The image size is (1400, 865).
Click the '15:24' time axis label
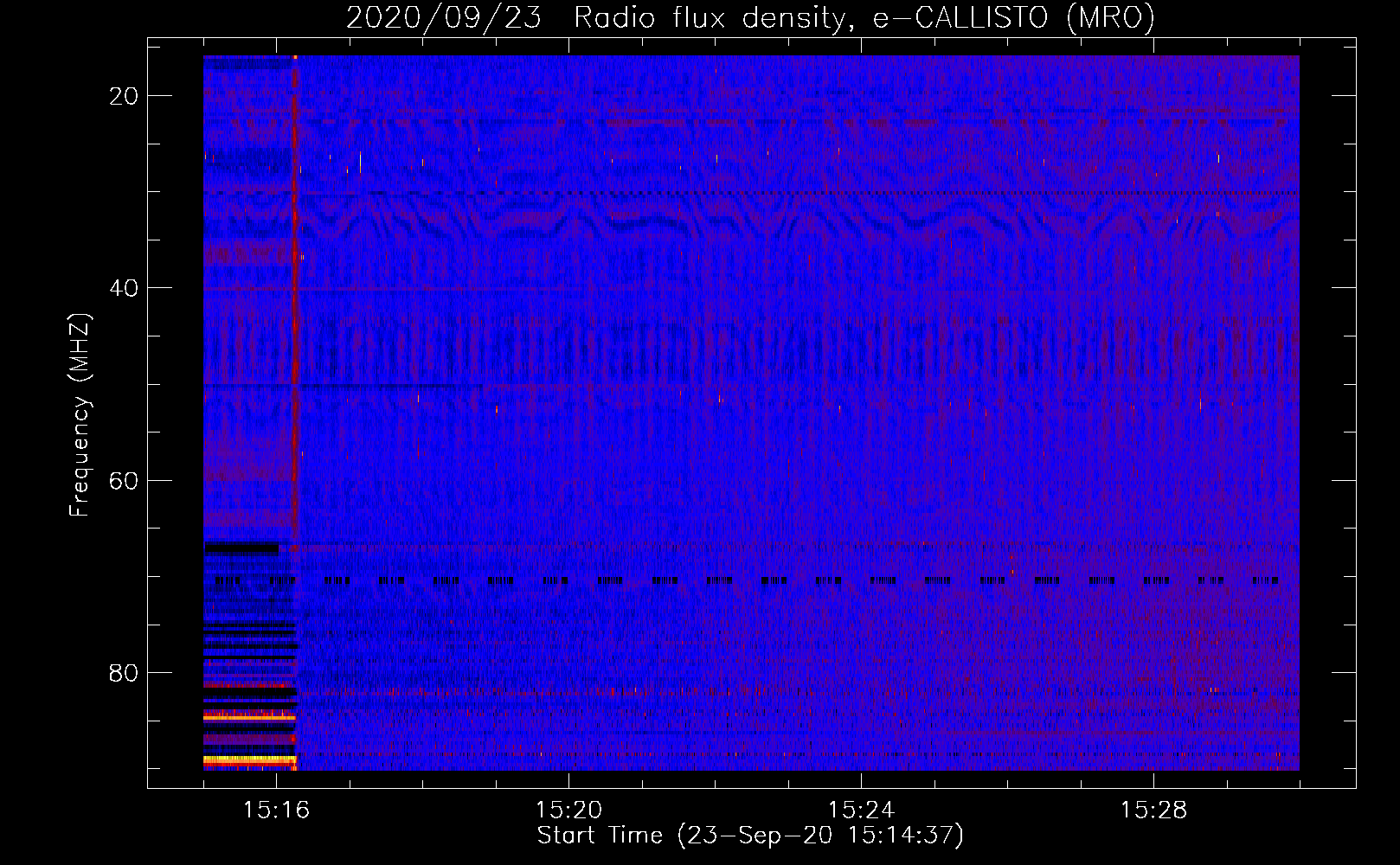pos(861,811)
